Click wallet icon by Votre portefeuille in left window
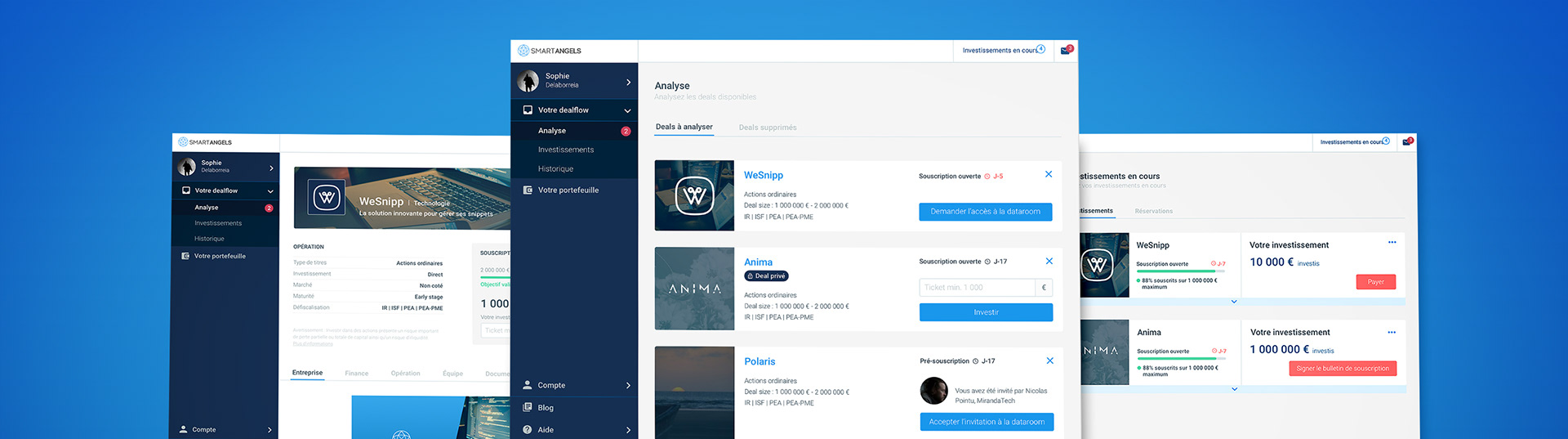The height and width of the screenshot is (439, 1568). [185, 256]
